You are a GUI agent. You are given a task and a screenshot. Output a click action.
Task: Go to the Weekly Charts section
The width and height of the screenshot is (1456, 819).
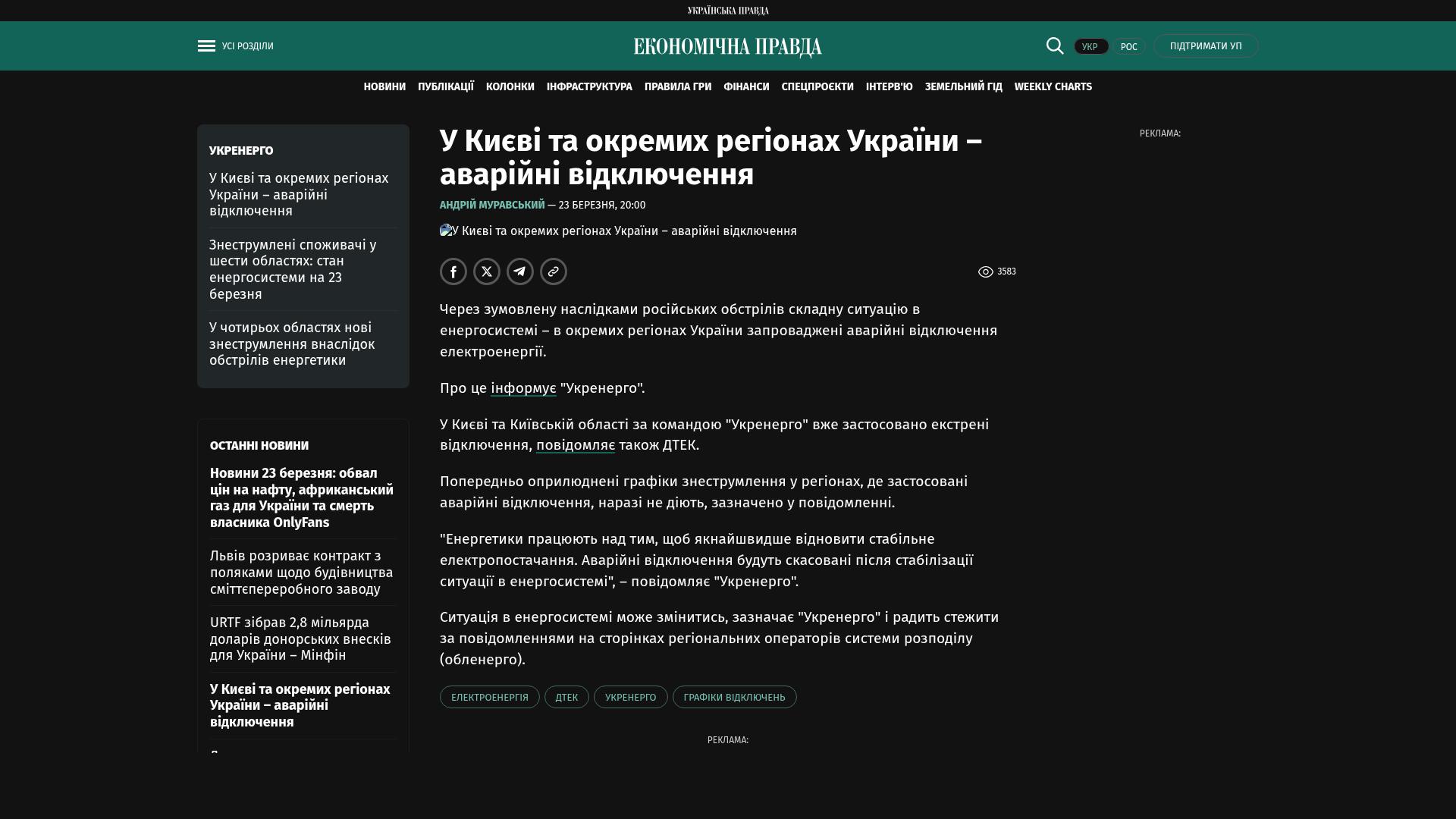coord(1053,87)
